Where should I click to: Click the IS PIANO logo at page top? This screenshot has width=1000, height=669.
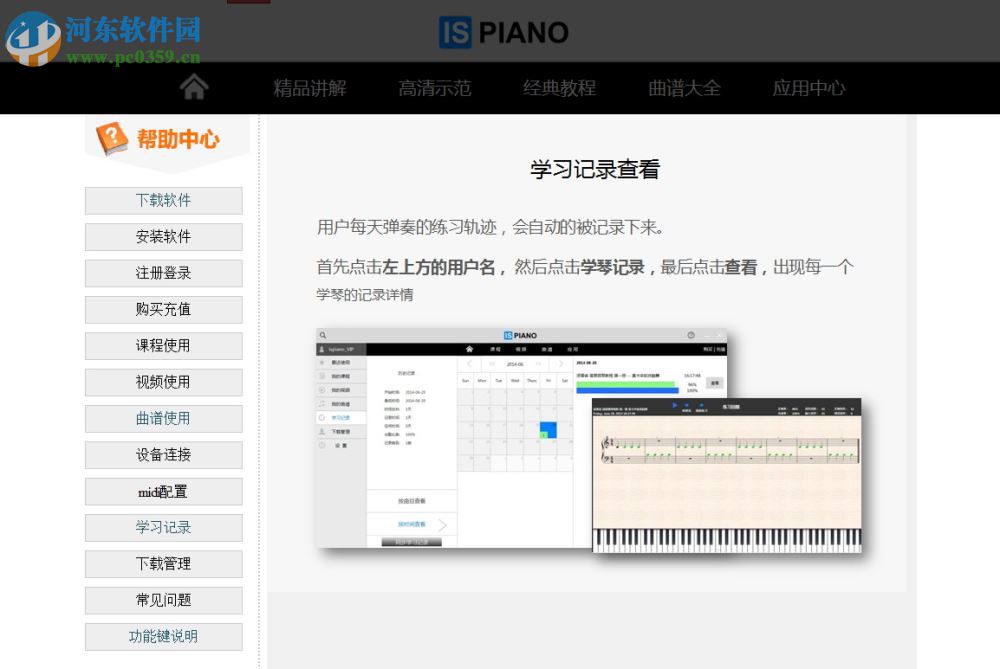[504, 32]
